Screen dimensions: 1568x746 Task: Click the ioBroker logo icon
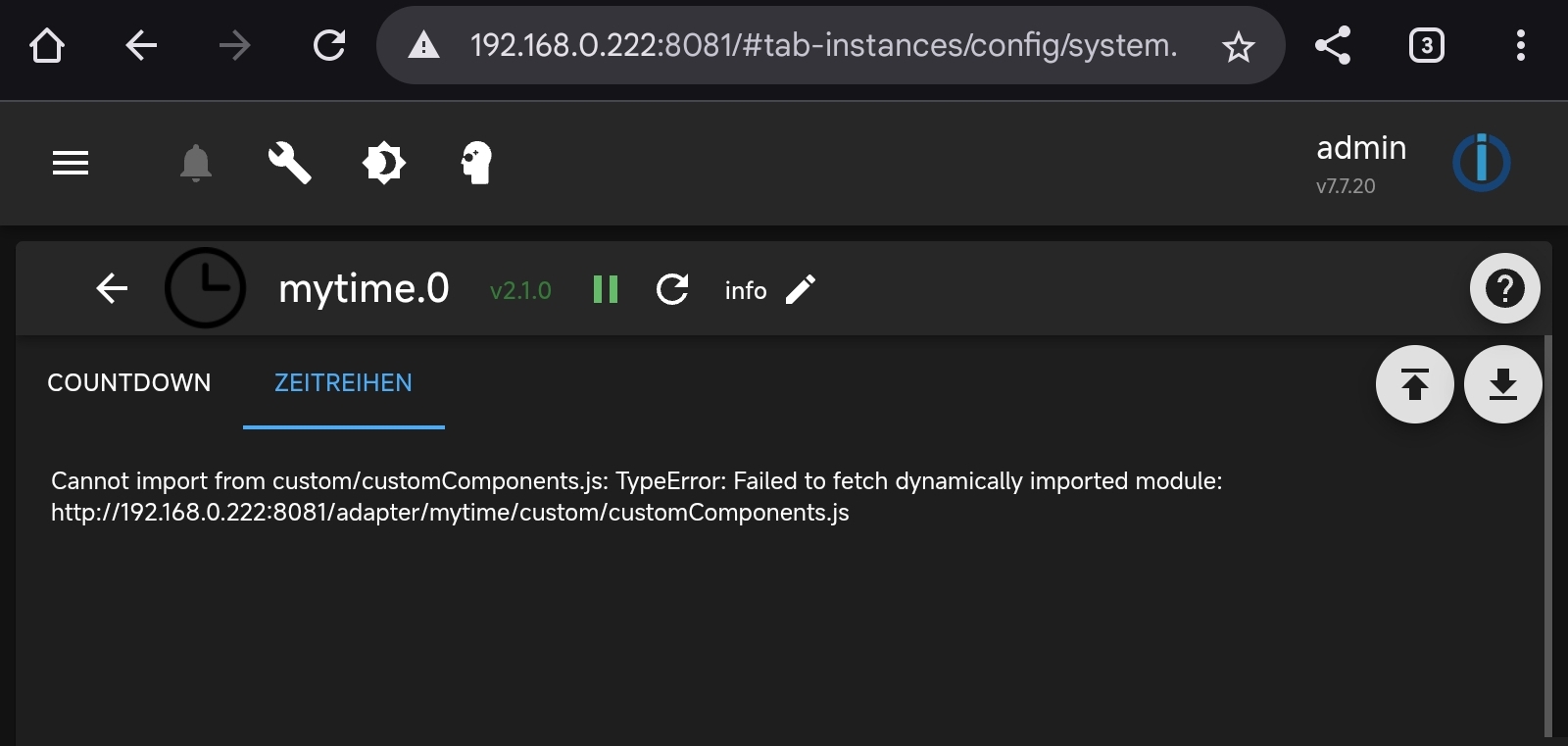point(1481,163)
